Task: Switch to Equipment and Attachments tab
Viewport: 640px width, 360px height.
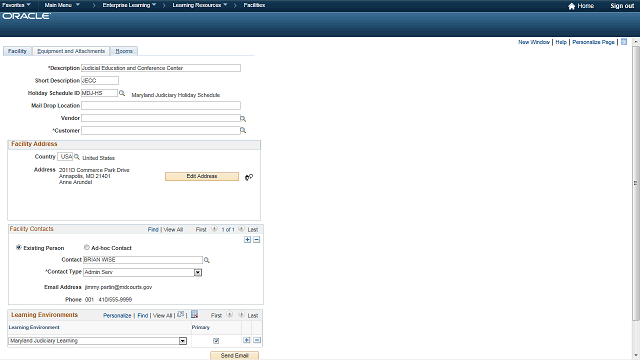Action: [x=71, y=51]
